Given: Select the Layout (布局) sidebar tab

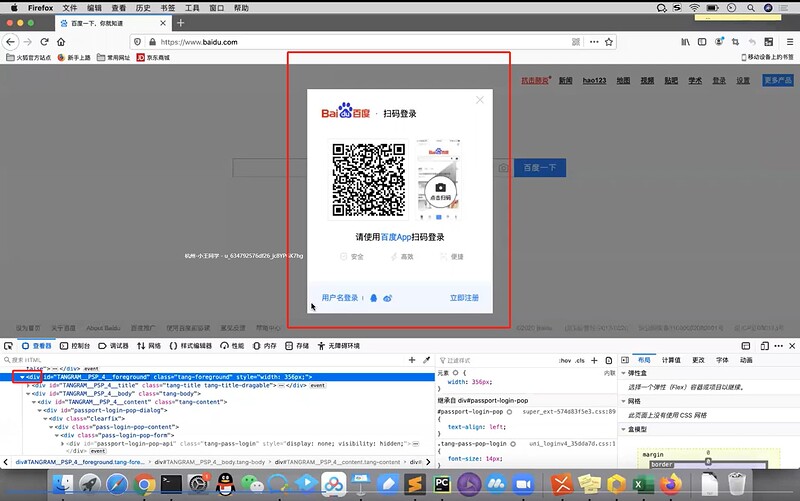Looking at the screenshot, I should 644,360.
